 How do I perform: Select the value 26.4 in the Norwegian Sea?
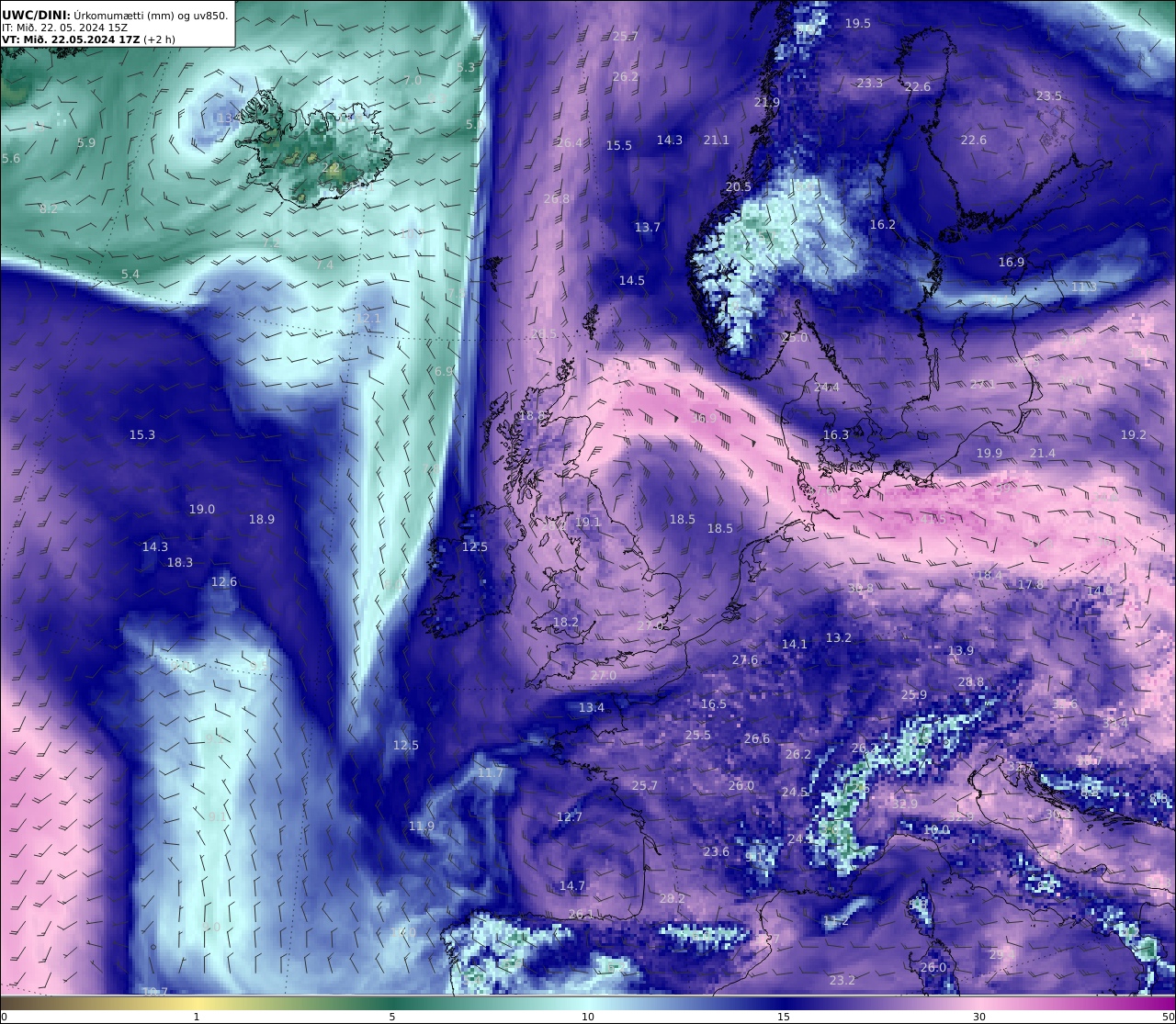pos(570,142)
